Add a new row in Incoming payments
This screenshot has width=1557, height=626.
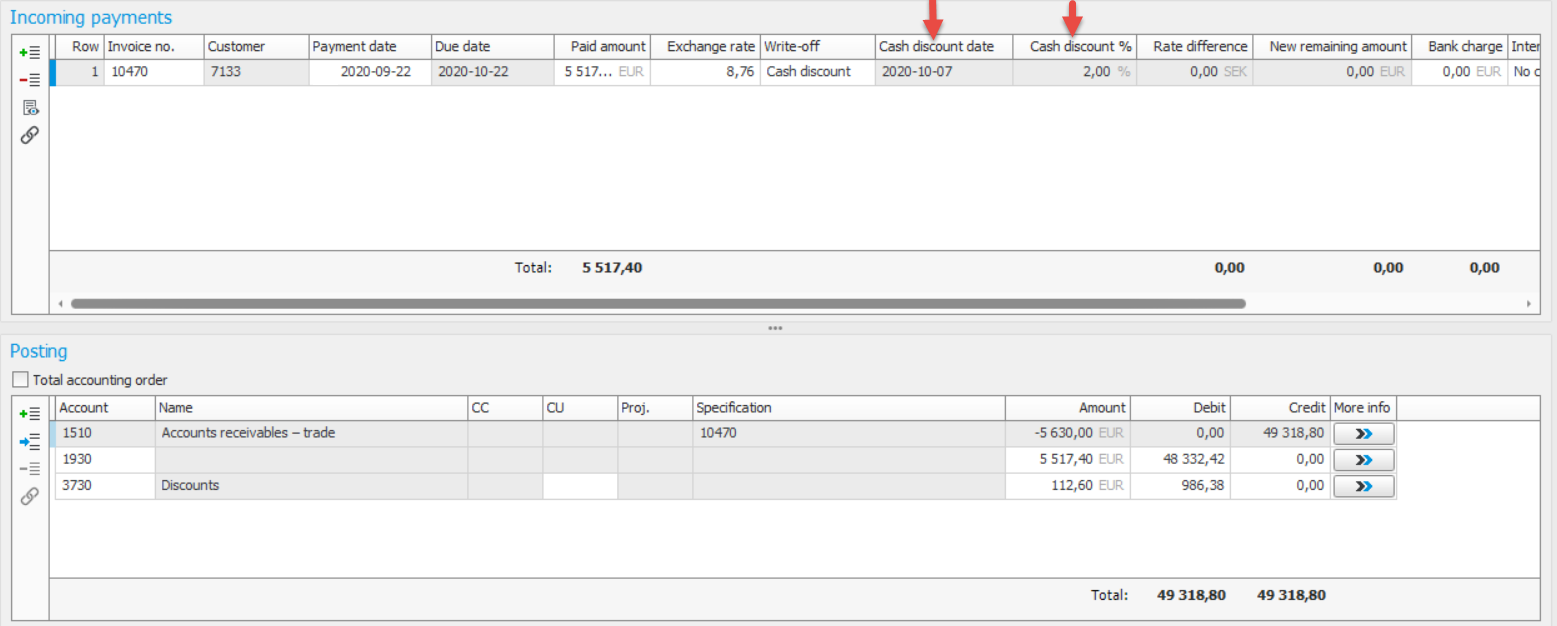coord(30,52)
